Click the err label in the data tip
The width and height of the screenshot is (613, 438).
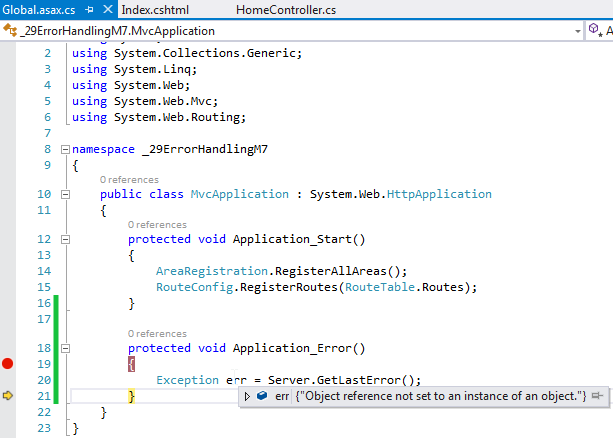tap(282, 396)
